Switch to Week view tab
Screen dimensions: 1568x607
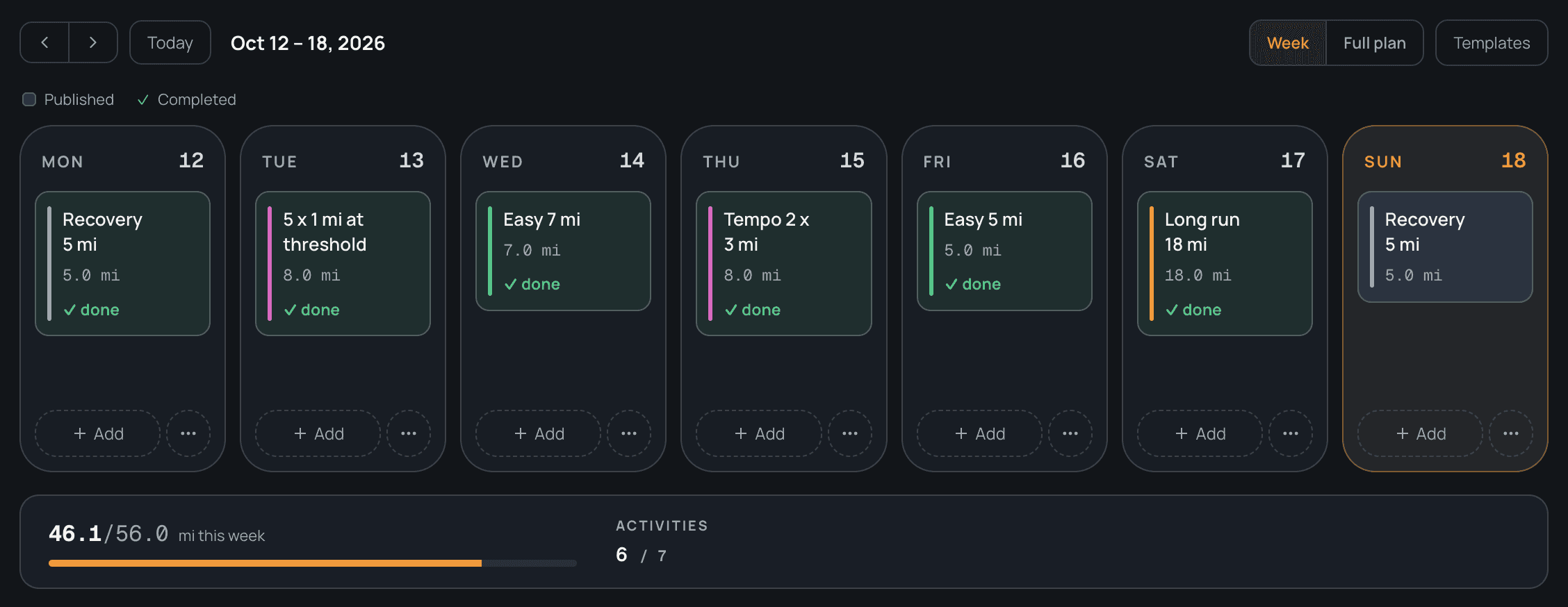(1288, 43)
